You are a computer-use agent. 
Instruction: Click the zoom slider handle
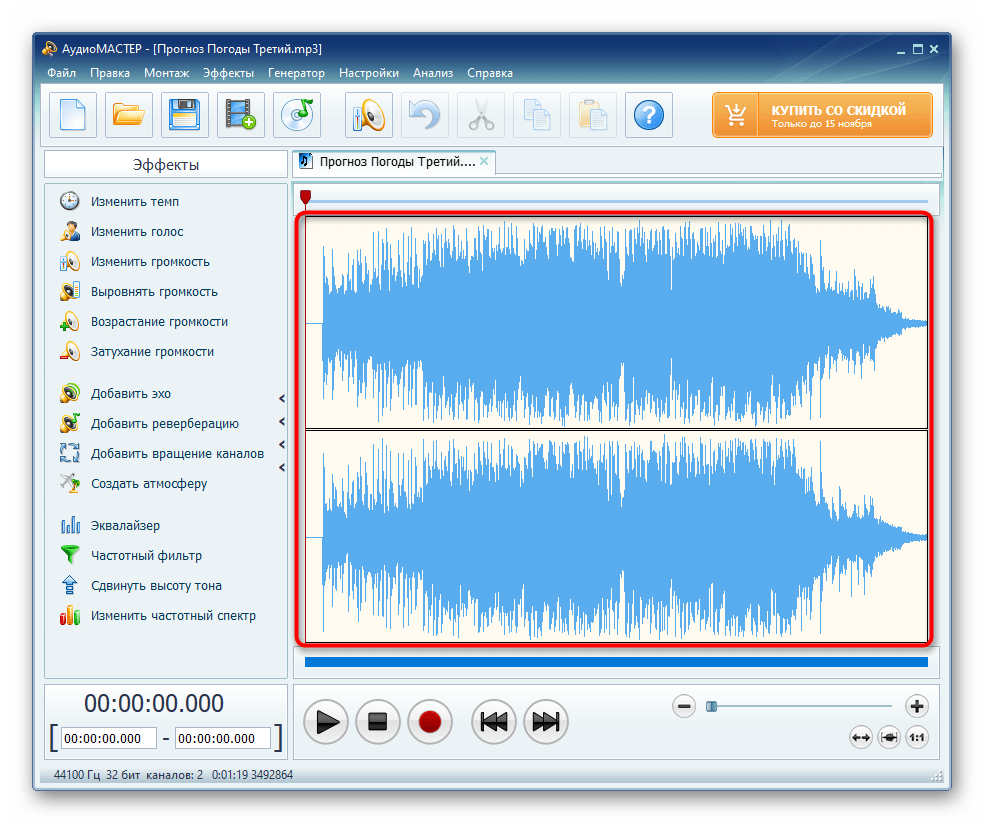point(711,706)
